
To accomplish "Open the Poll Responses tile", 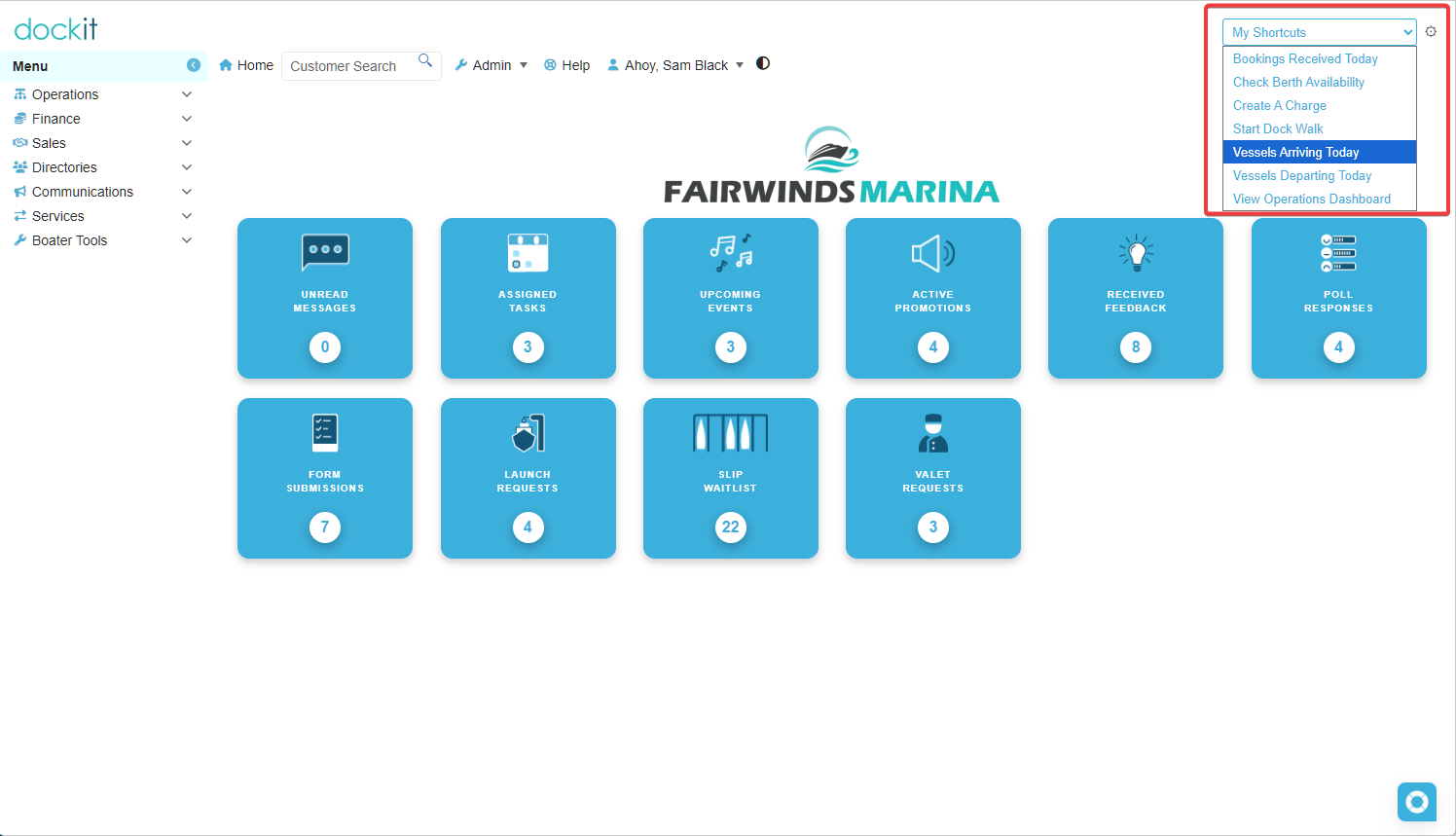I will [x=1339, y=298].
